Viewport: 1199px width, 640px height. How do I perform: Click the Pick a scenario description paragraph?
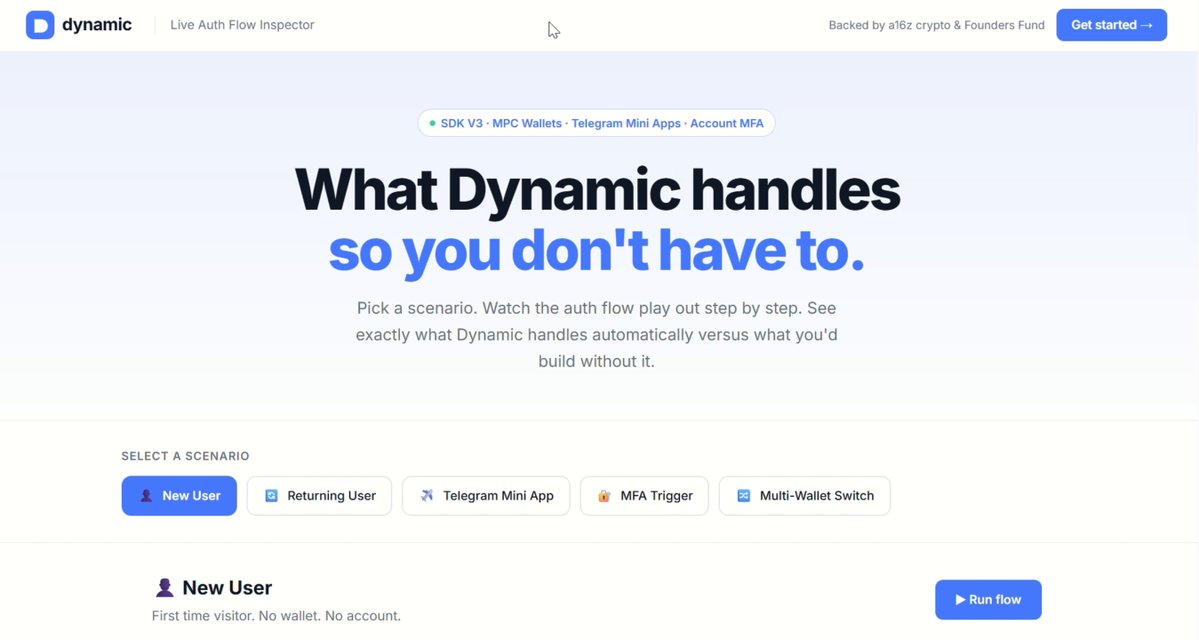coord(596,334)
